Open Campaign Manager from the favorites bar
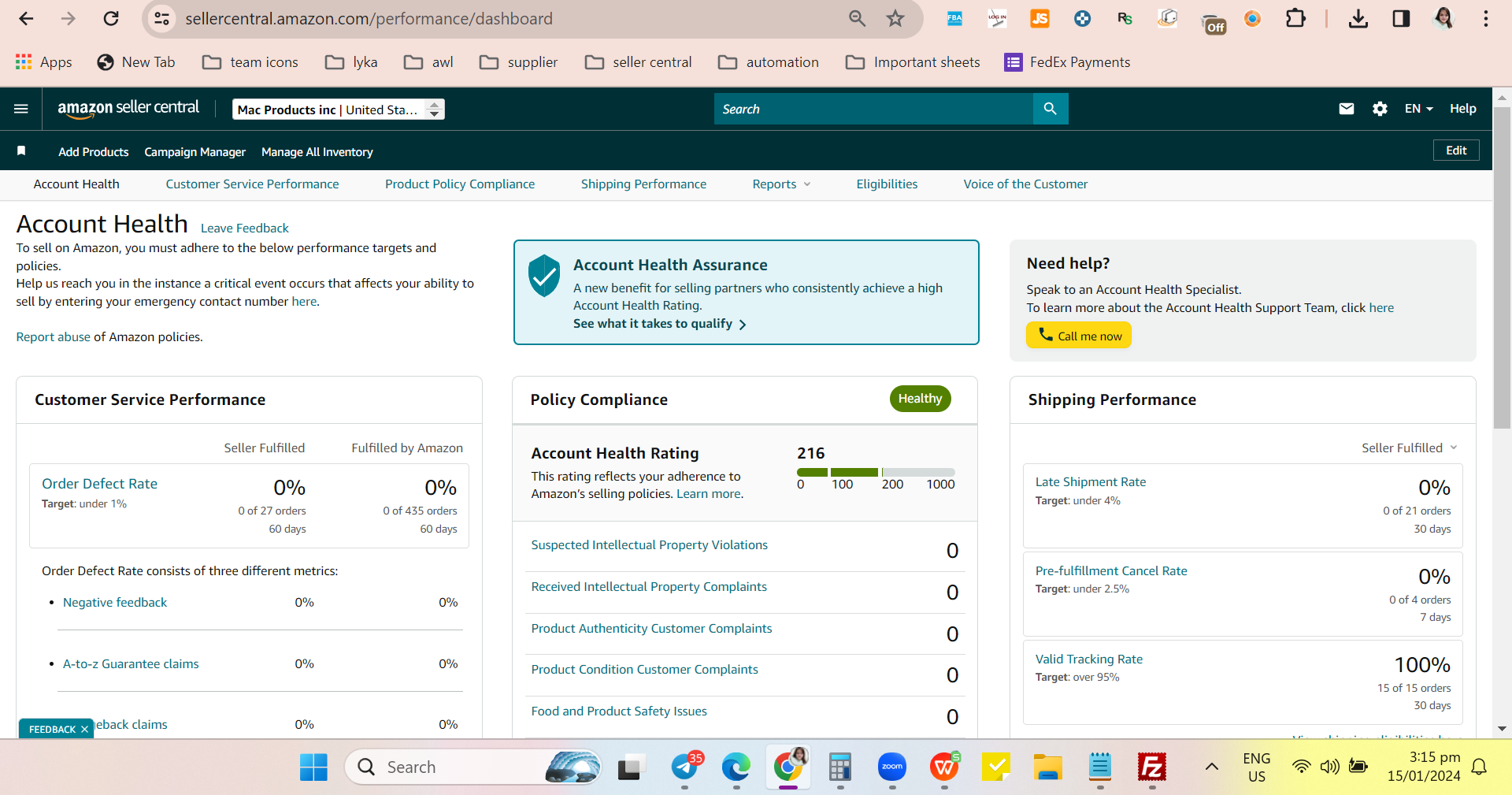 pyautogui.click(x=195, y=152)
